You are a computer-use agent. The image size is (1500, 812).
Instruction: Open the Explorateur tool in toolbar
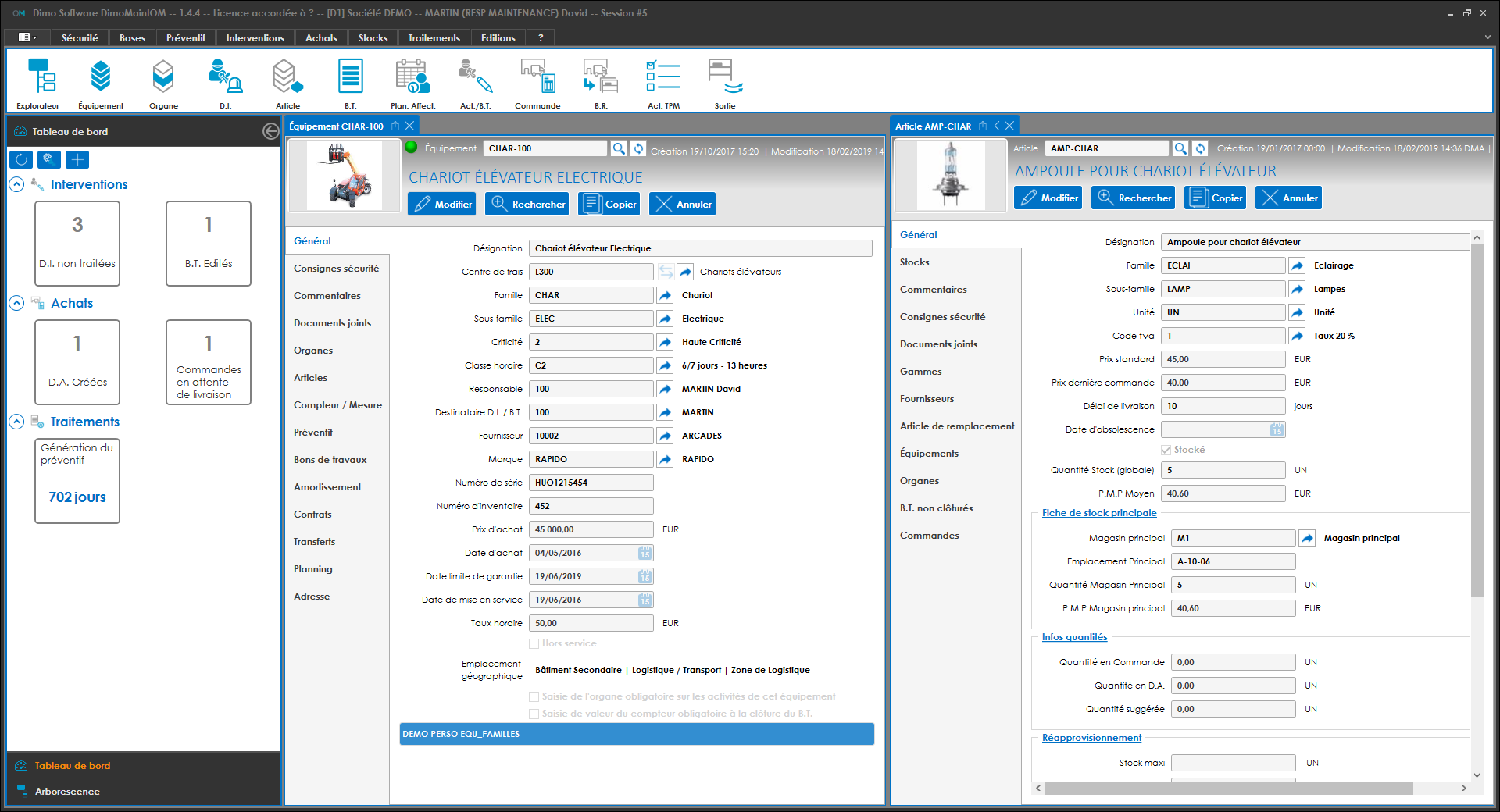click(x=38, y=83)
